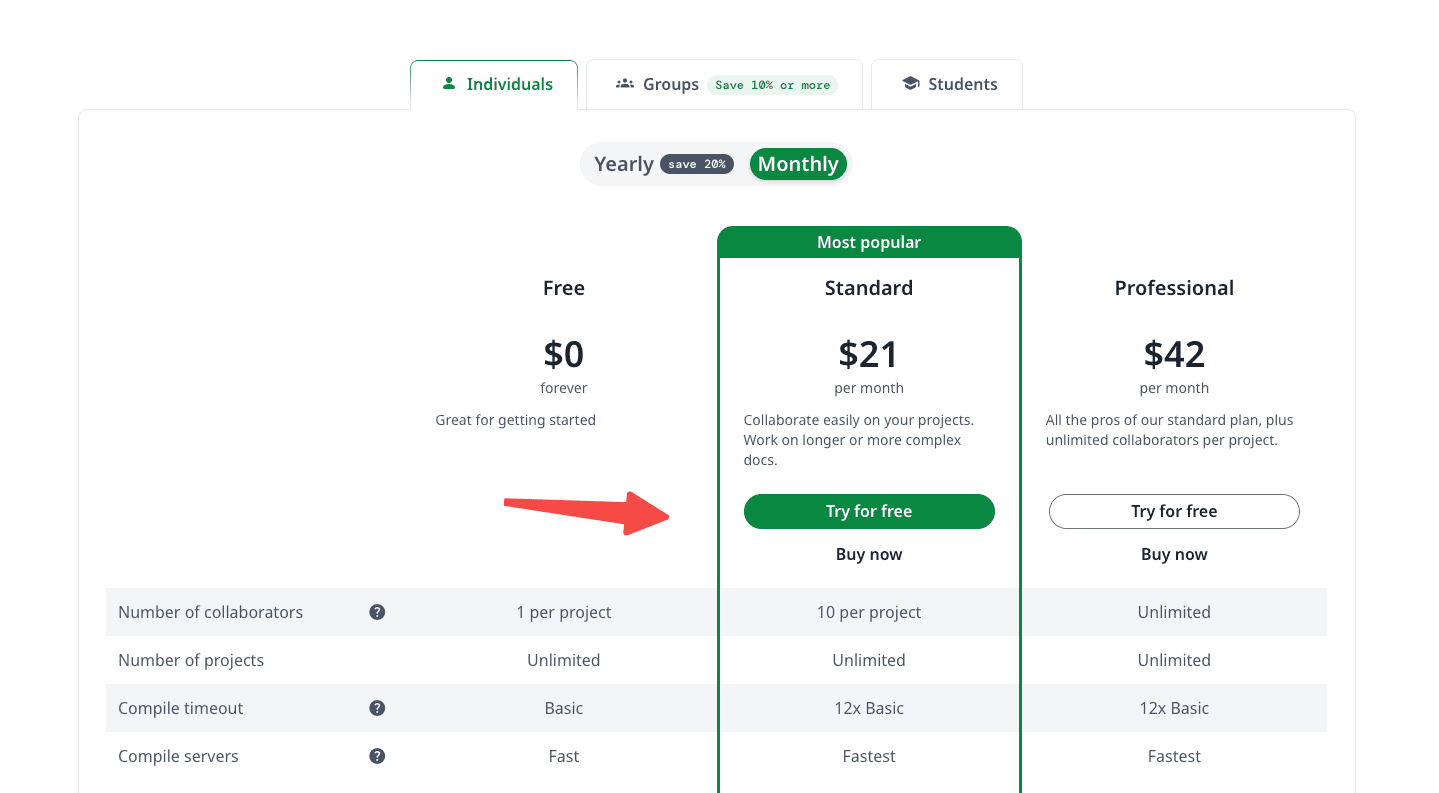The image size is (1439, 793).
Task: Click the graduation cap icon on Students tab
Action: click(910, 84)
